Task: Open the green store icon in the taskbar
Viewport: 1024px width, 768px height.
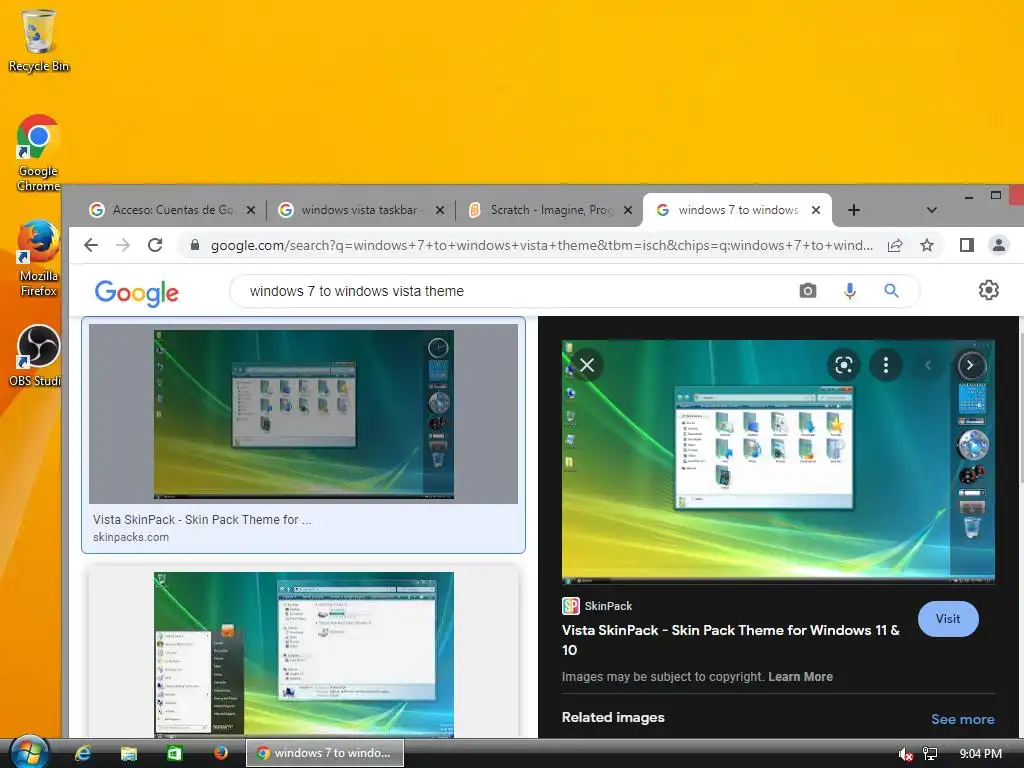Action: coord(174,753)
